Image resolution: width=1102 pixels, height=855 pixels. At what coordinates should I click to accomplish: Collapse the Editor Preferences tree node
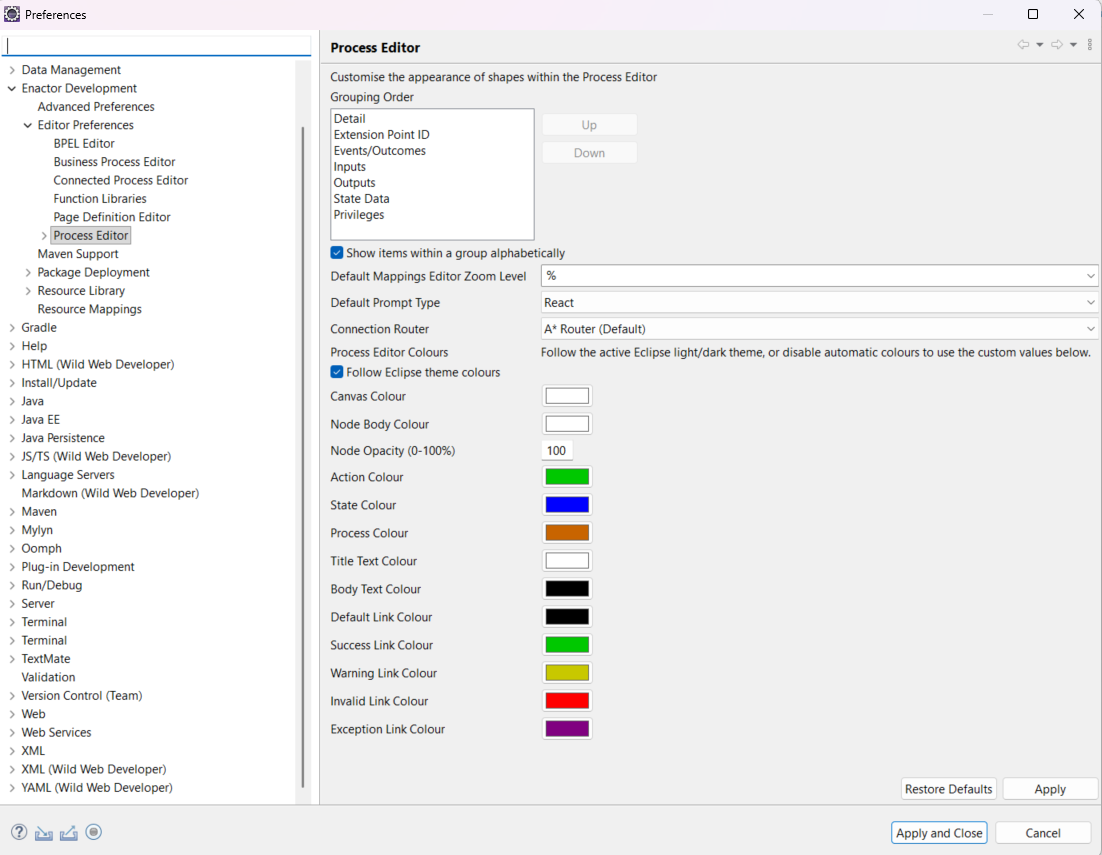pos(28,125)
